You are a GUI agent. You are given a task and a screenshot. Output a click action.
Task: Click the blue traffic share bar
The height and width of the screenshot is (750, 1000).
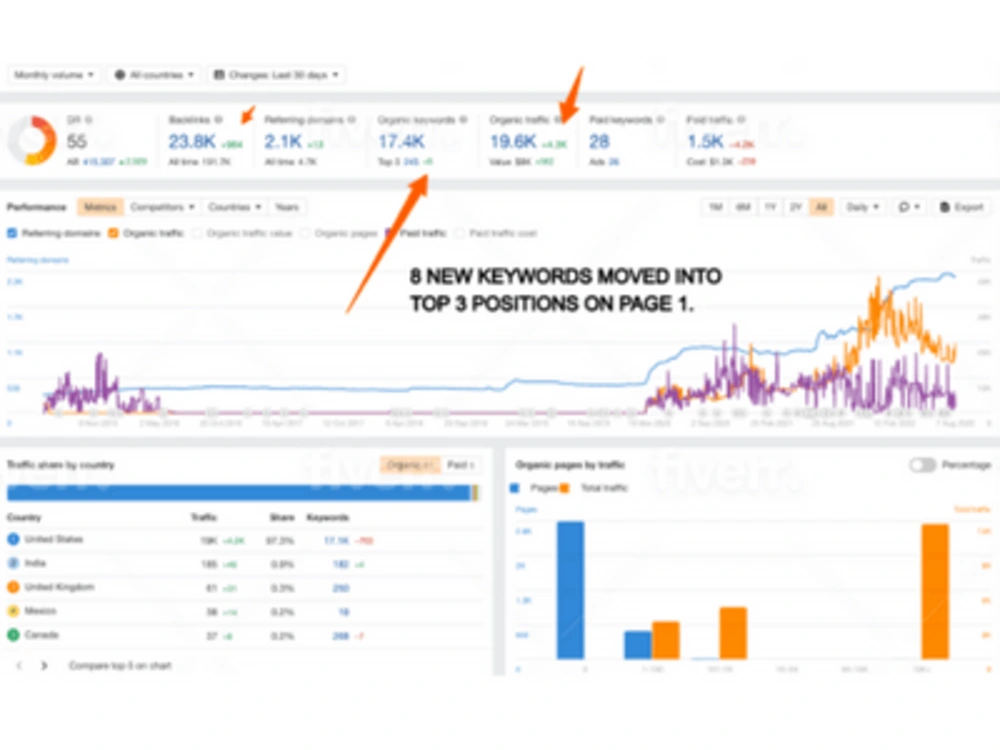click(x=239, y=492)
